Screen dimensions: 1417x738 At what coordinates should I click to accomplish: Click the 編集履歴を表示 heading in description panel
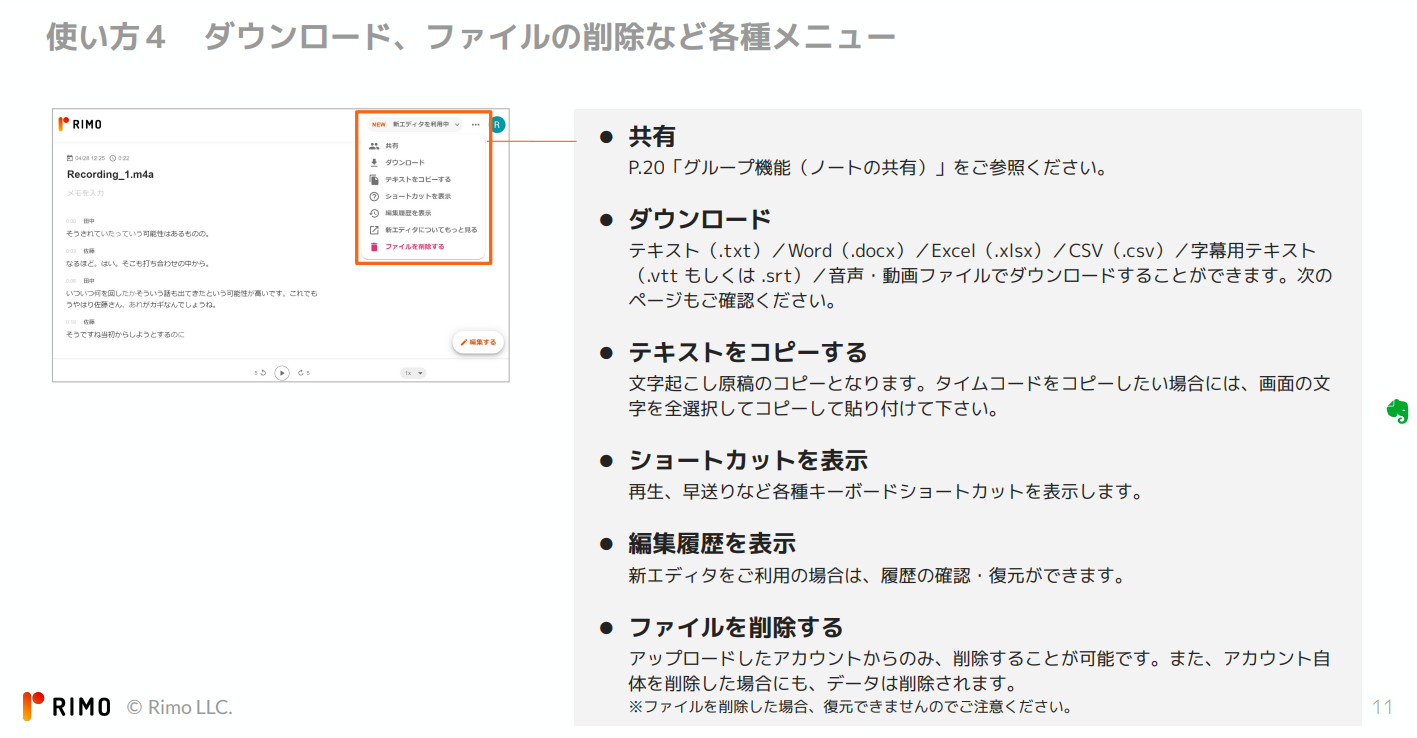712,544
